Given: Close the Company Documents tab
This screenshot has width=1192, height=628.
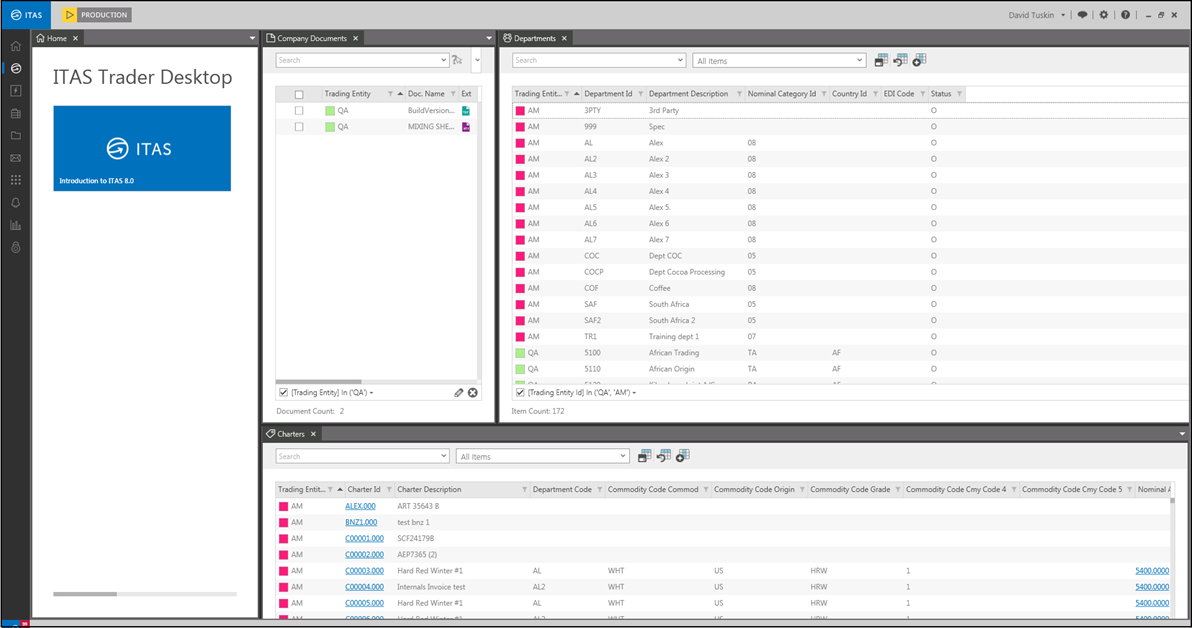Looking at the screenshot, I should [x=355, y=38].
